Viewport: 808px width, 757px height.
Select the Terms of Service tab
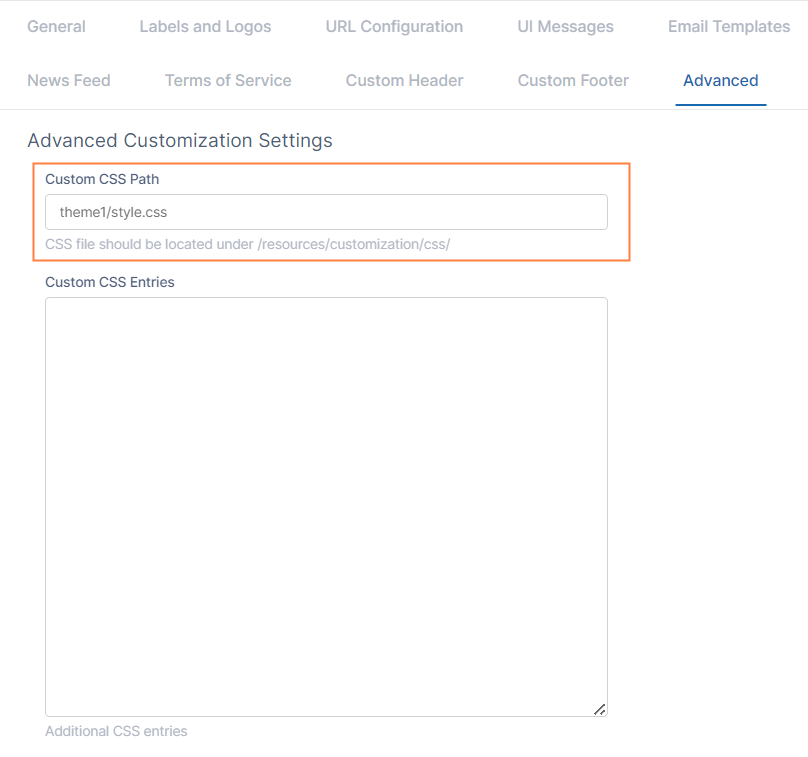tap(227, 80)
